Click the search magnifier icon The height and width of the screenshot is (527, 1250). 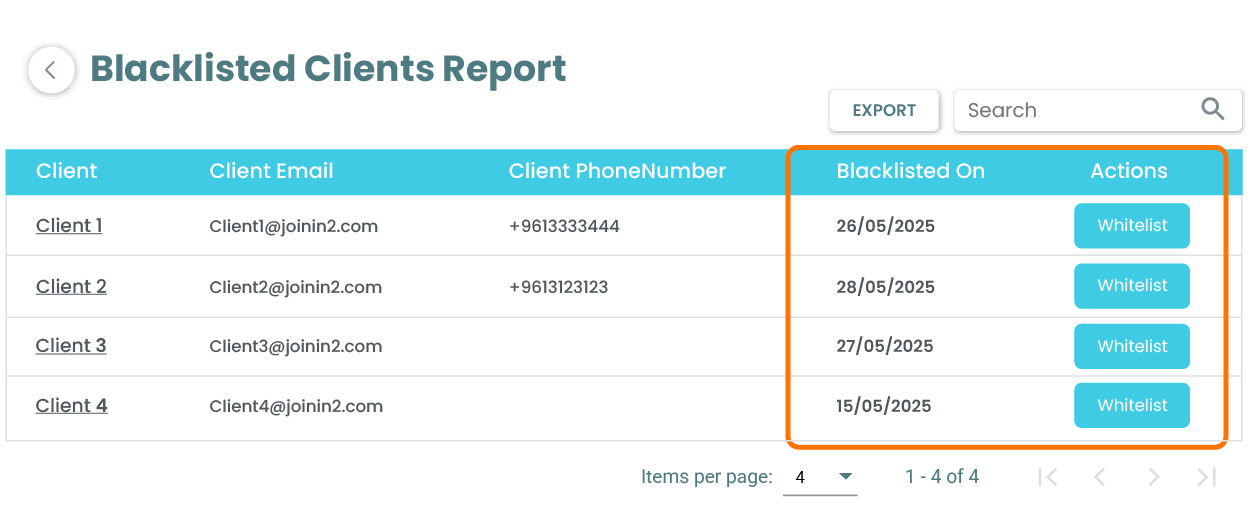click(x=1212, y=110)
